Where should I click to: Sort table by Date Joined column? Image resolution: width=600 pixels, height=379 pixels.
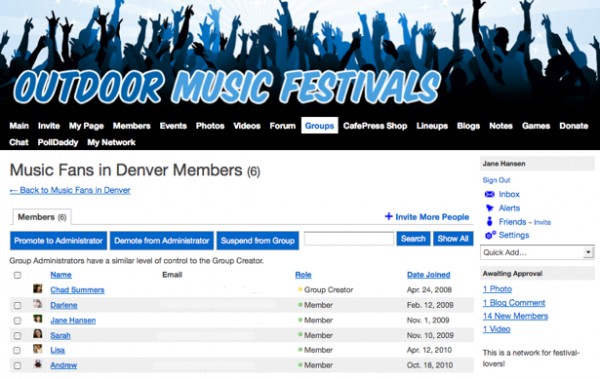click(x=429, y=274)
